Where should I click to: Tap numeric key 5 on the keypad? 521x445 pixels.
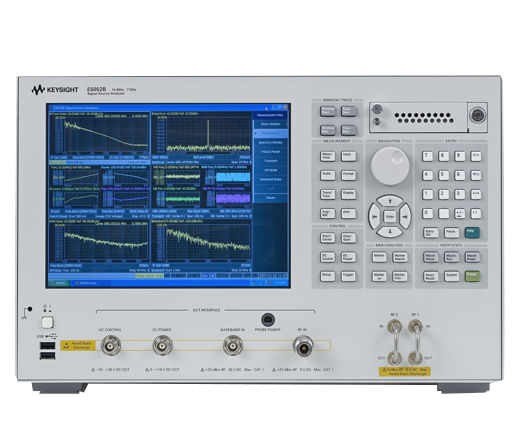[x=443, y=175]
